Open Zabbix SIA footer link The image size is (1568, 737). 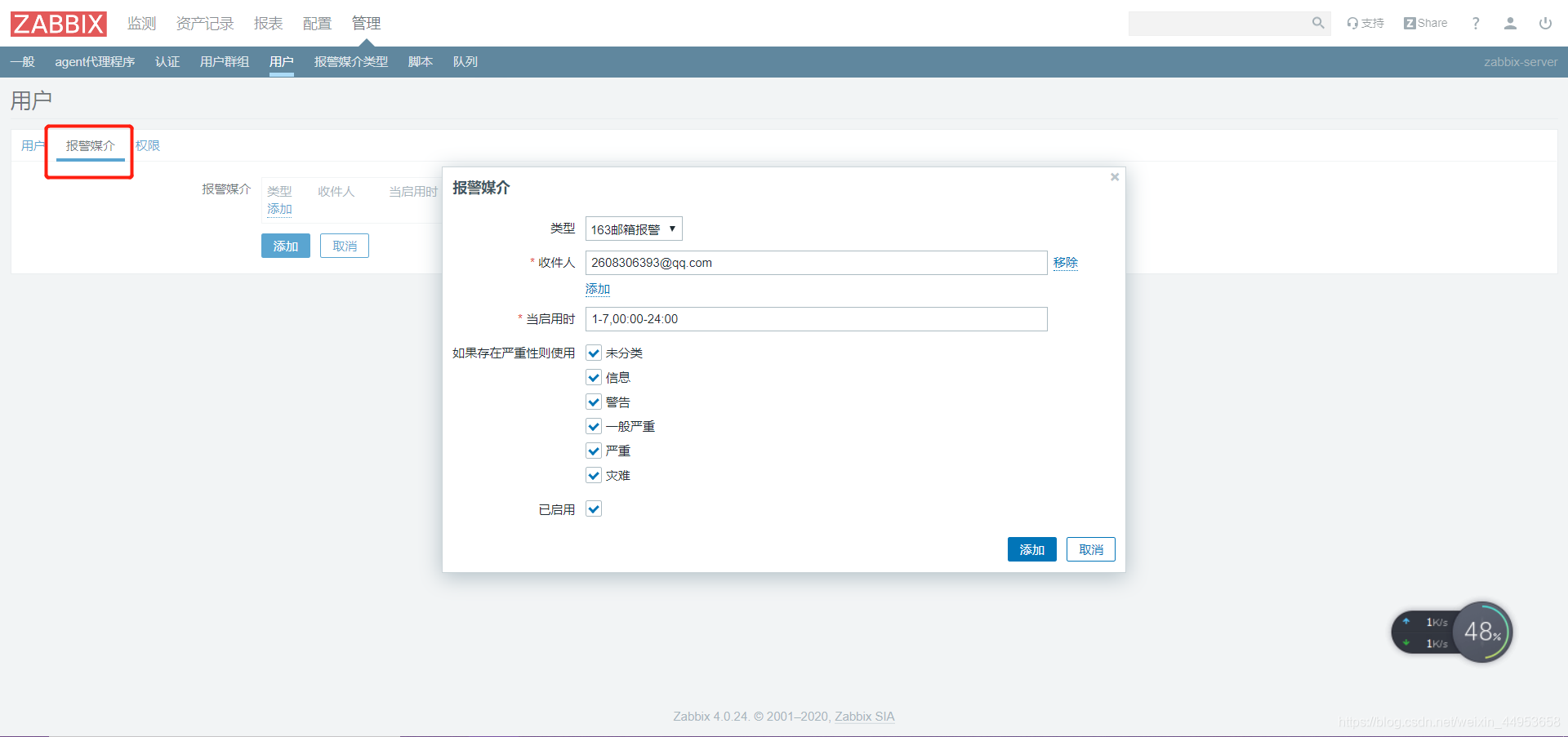(x=865, y=717)
